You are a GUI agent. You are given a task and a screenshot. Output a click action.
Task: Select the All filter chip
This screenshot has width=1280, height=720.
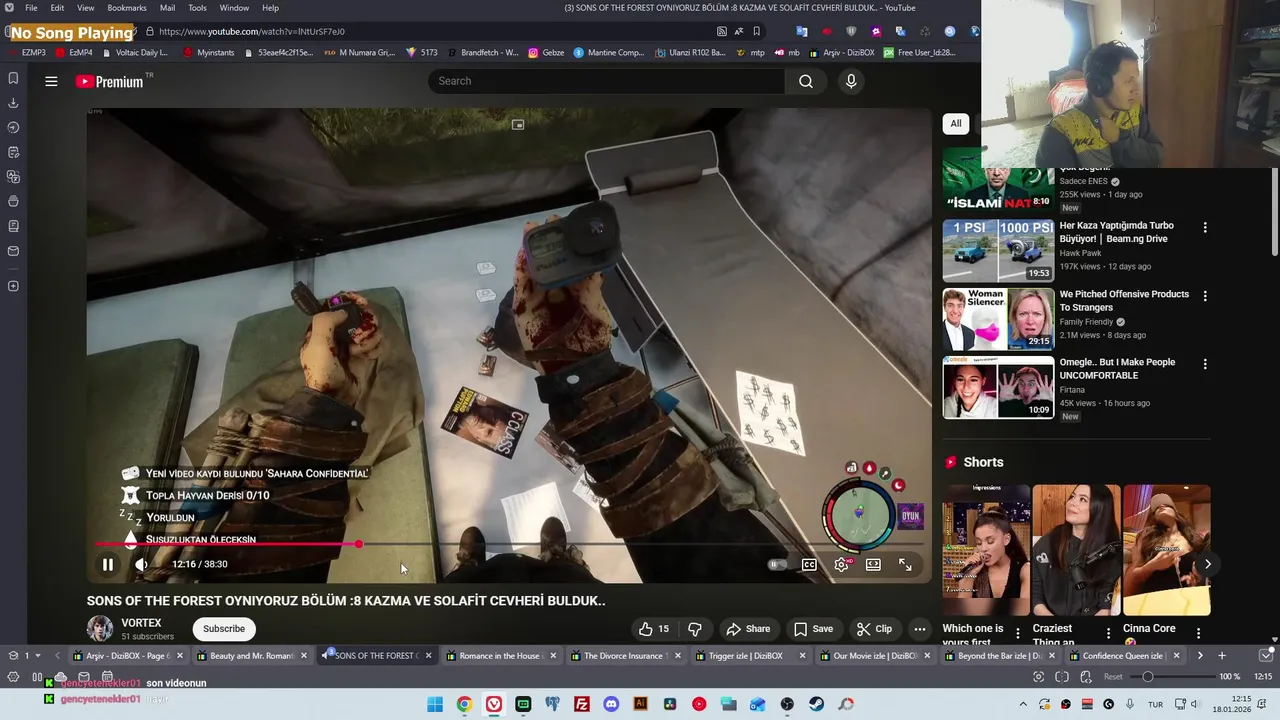point(956,123)
